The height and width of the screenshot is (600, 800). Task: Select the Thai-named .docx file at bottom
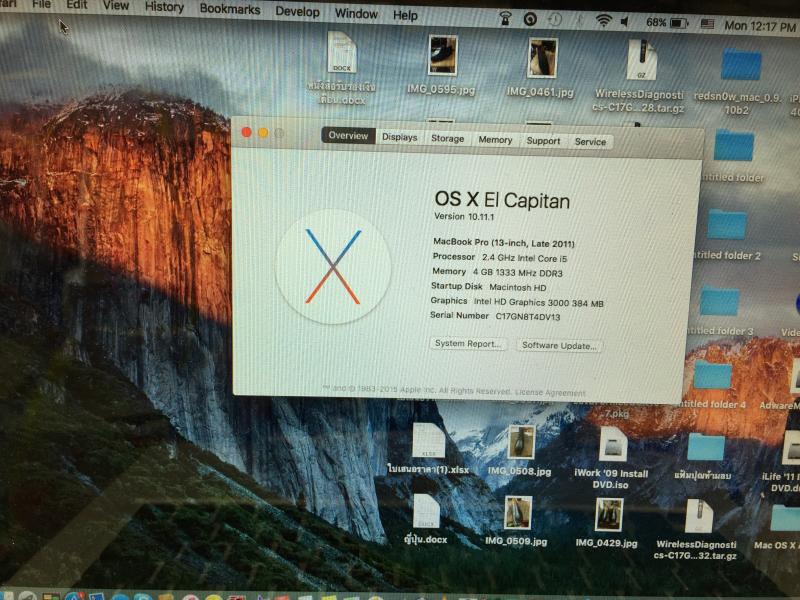point(426,511)
